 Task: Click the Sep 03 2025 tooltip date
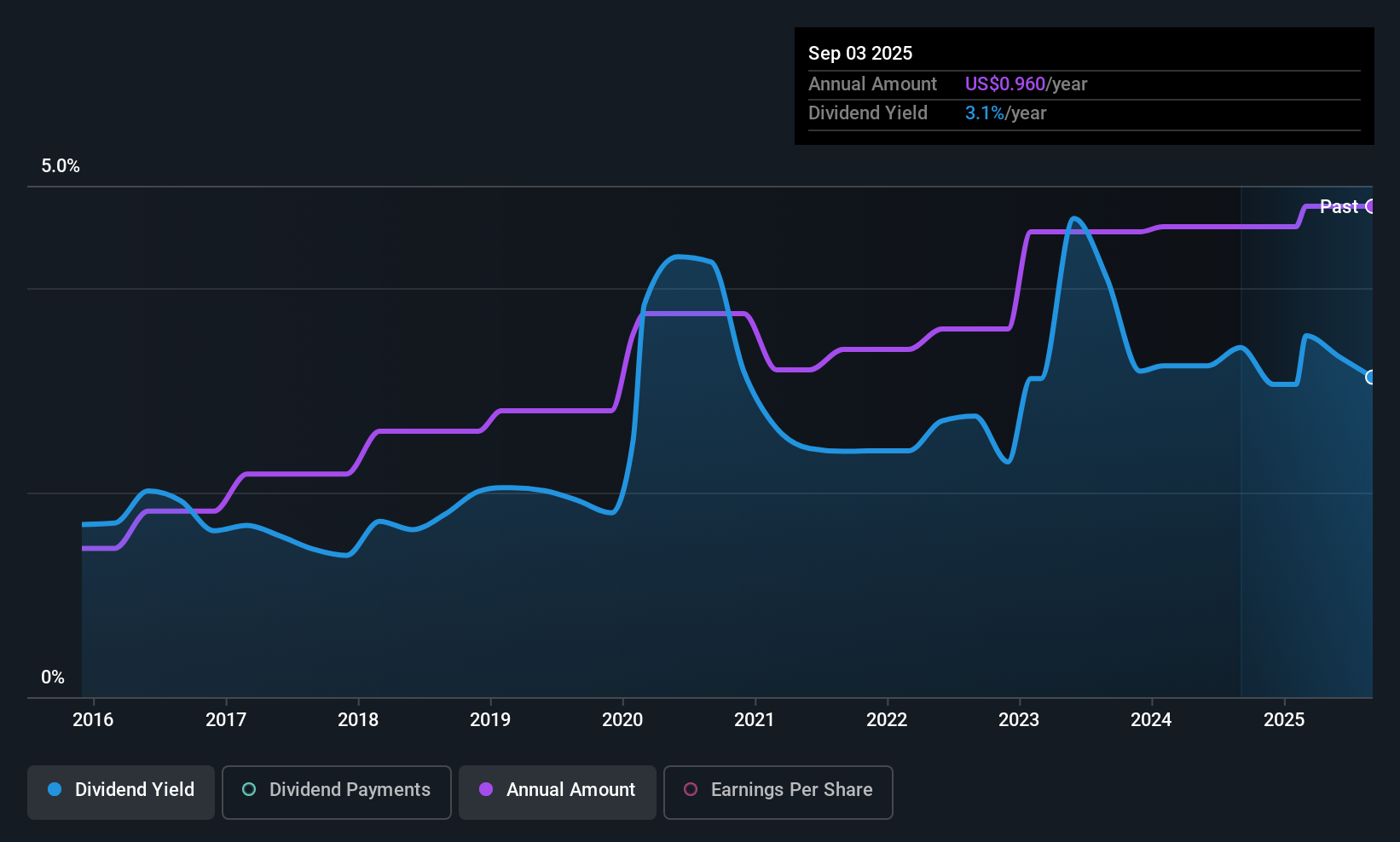860,54
